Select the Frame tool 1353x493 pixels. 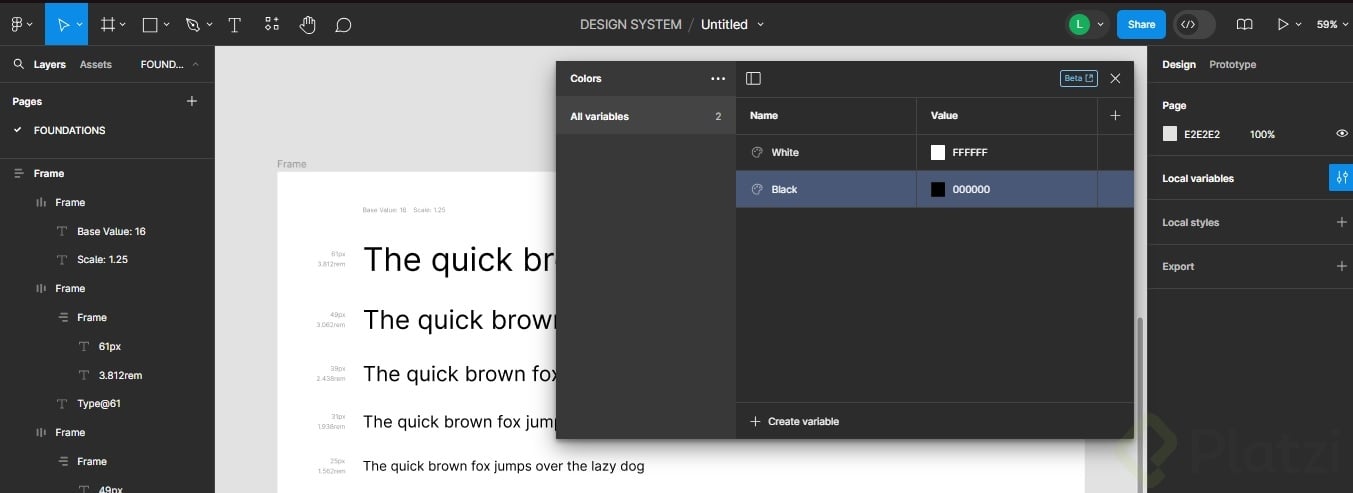coord(108,24)
